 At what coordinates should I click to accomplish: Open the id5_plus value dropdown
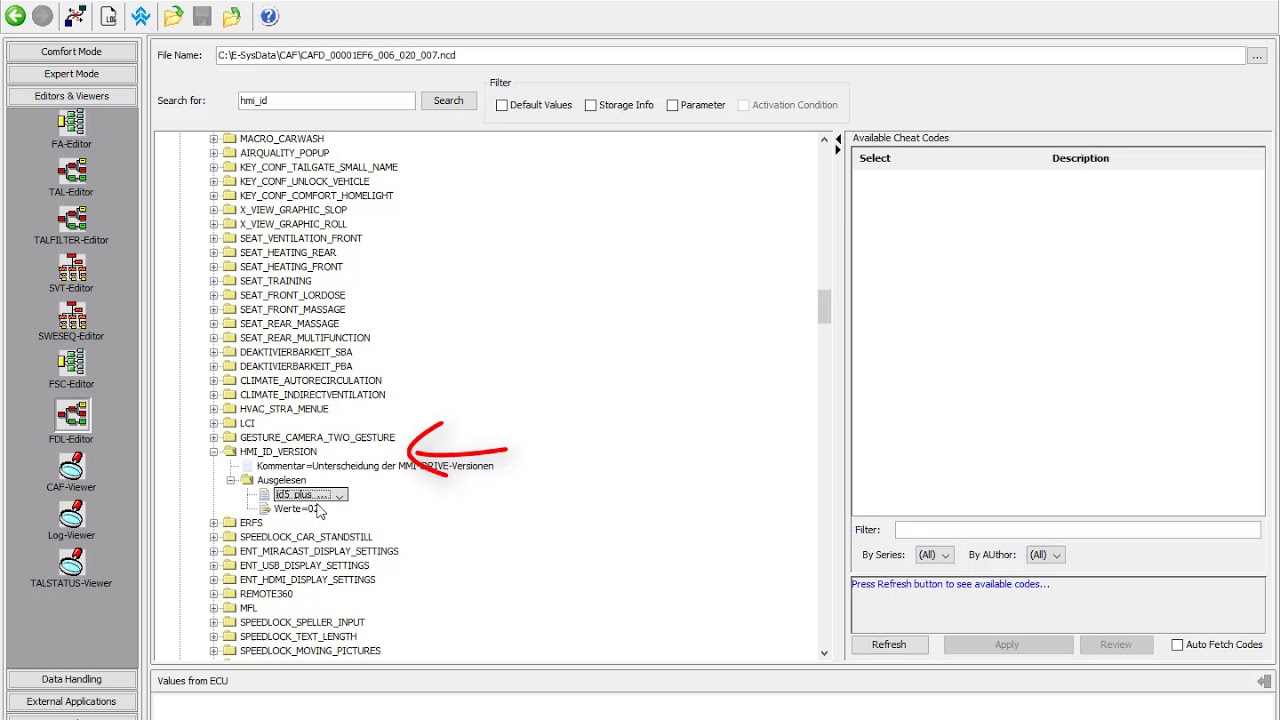(x=340, y=495)
